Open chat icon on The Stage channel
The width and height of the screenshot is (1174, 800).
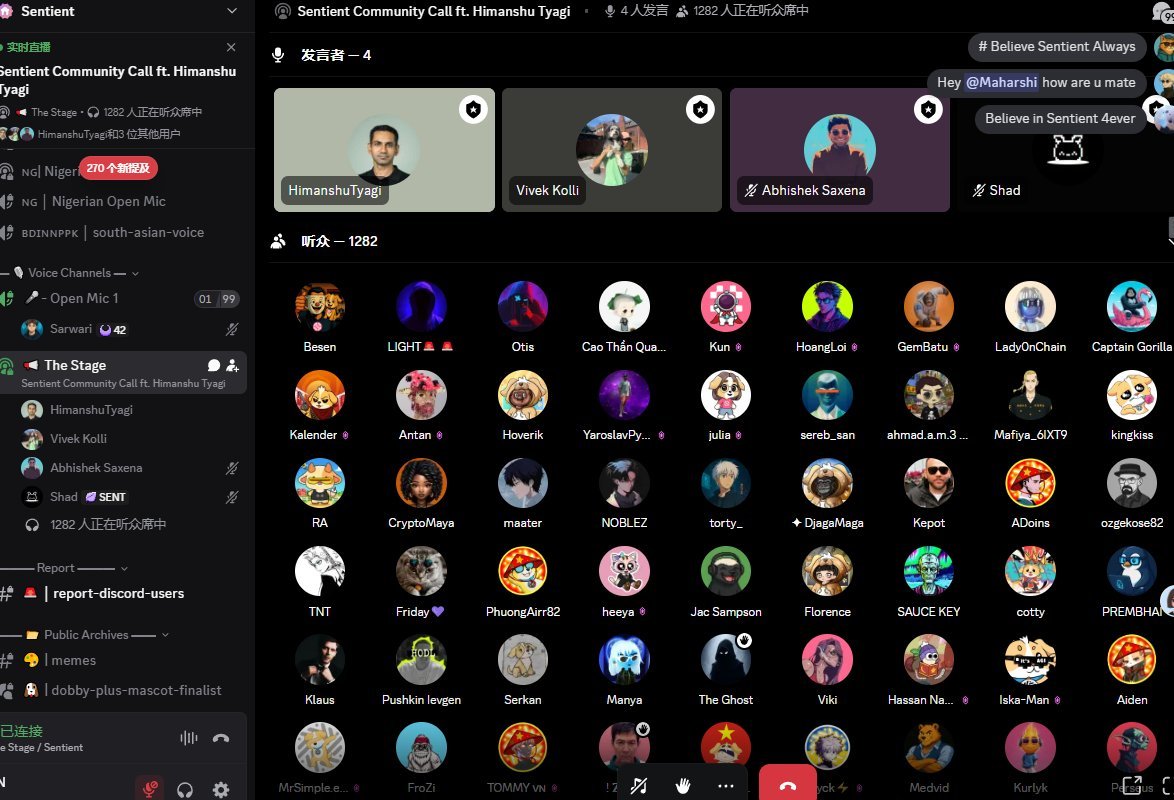[x=213, y=366]
